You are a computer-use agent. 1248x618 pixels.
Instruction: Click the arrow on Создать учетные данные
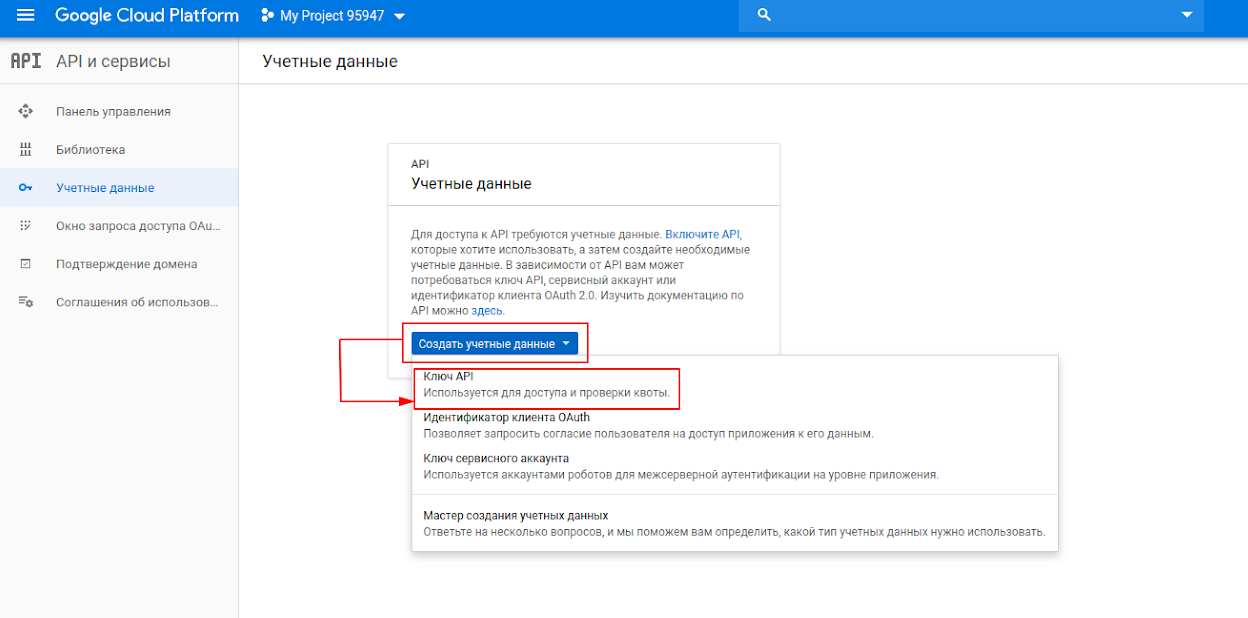[x=566, y=344]
